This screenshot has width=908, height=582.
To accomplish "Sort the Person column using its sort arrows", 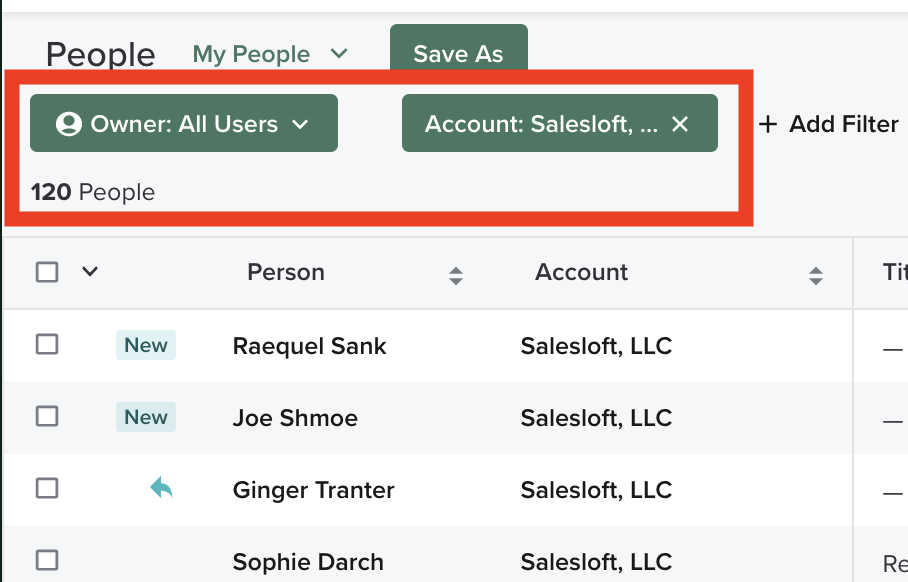I will tap(456, 272).
